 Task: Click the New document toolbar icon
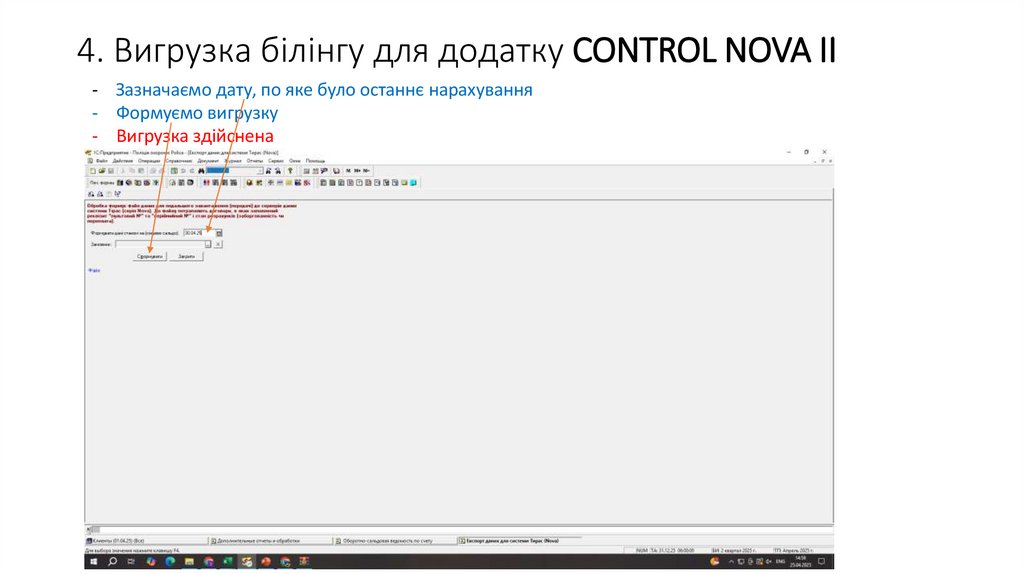93,170
